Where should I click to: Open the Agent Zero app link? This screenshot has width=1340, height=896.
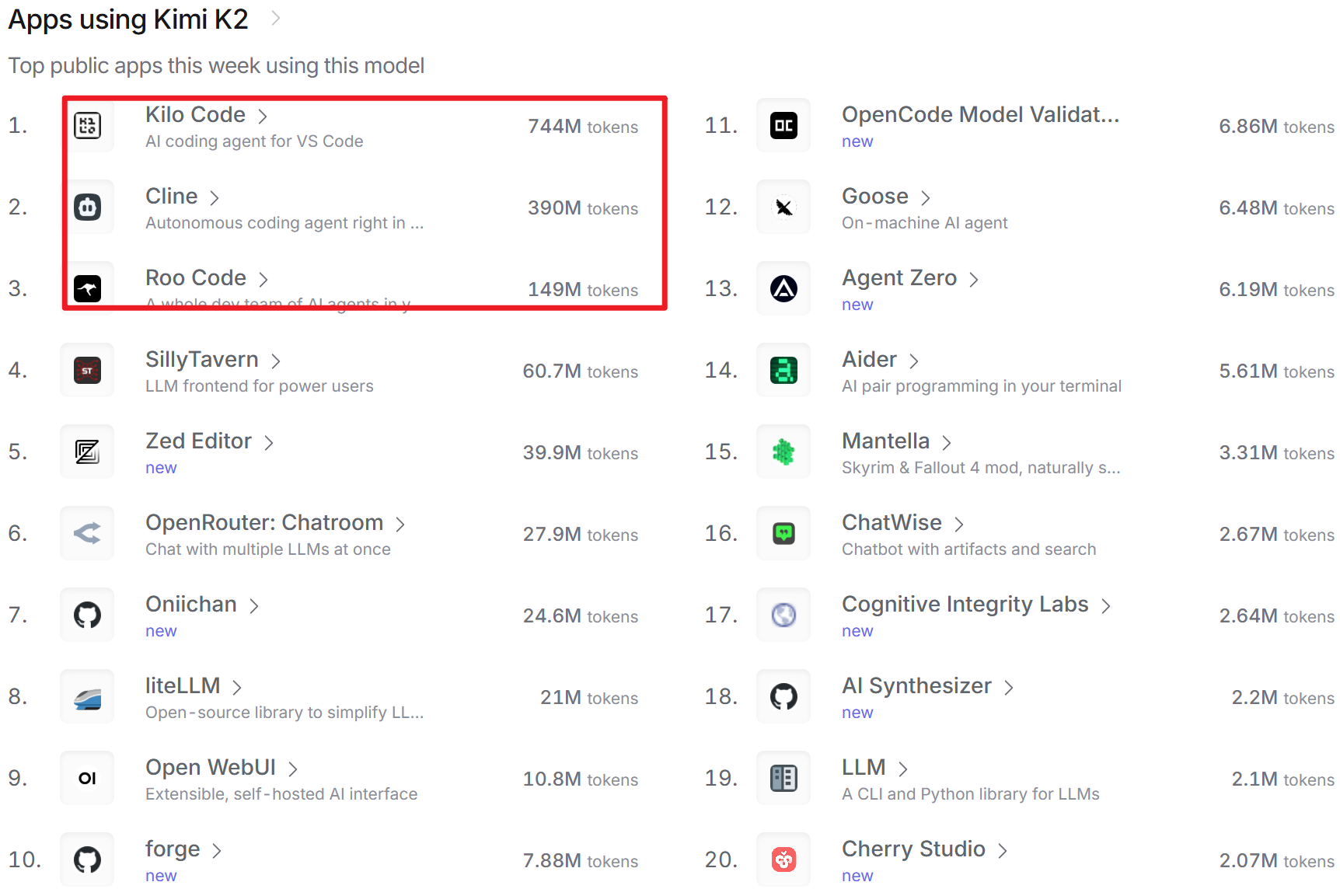click(899, 277)
